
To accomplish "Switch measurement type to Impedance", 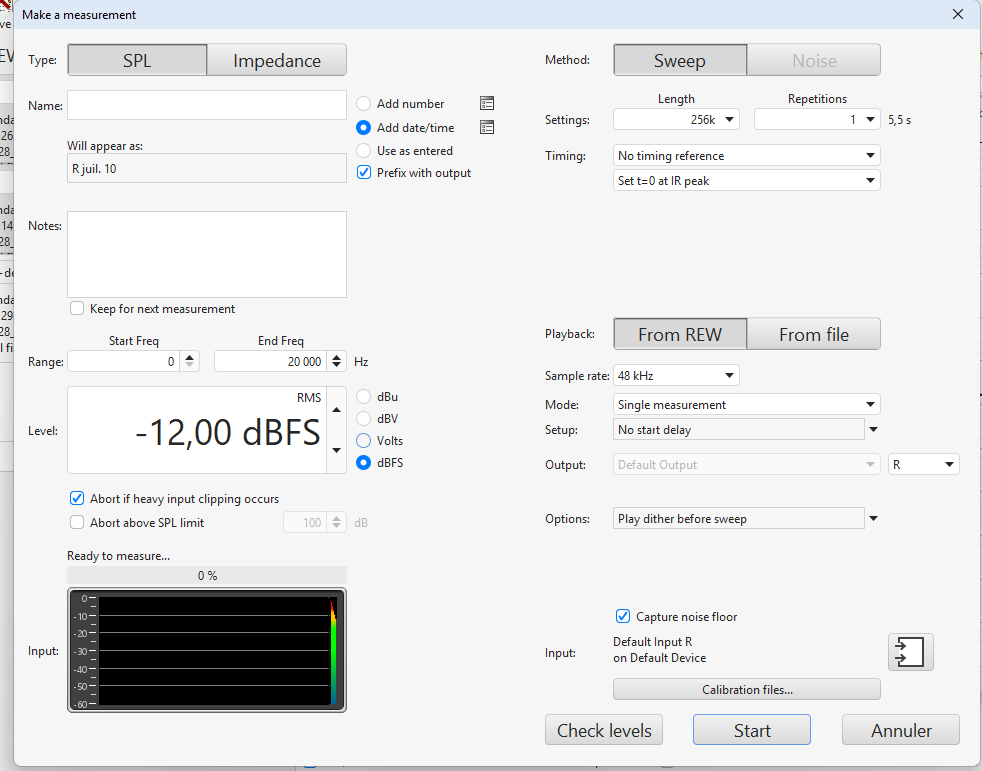I will (277, 60).
